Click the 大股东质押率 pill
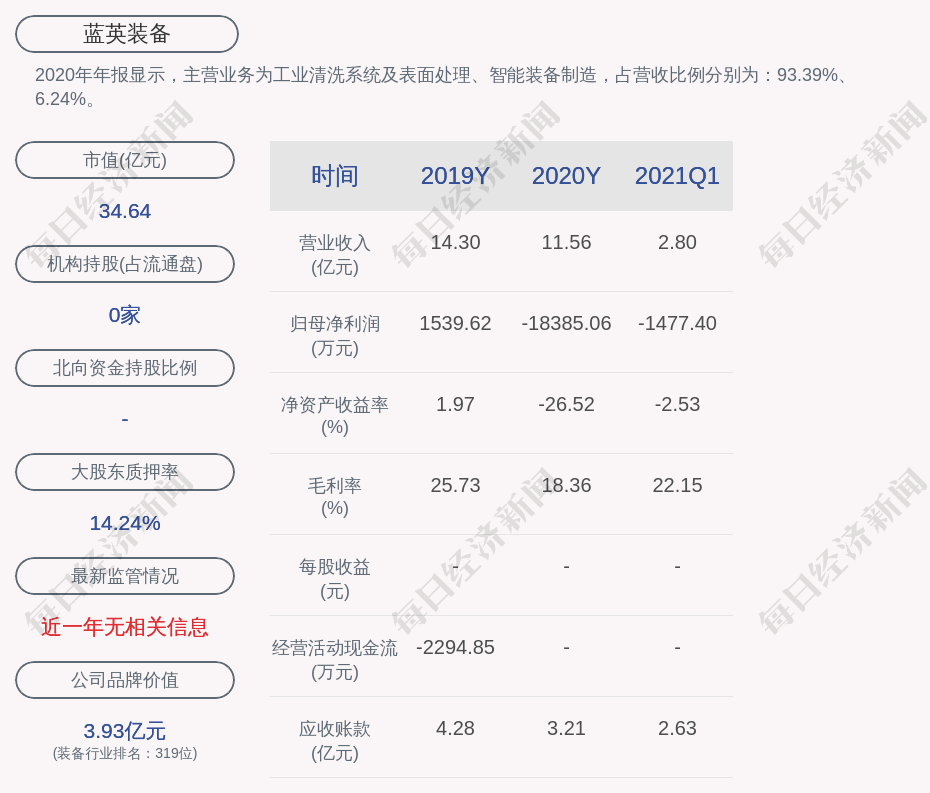930x793 pixels. point(125,472)
